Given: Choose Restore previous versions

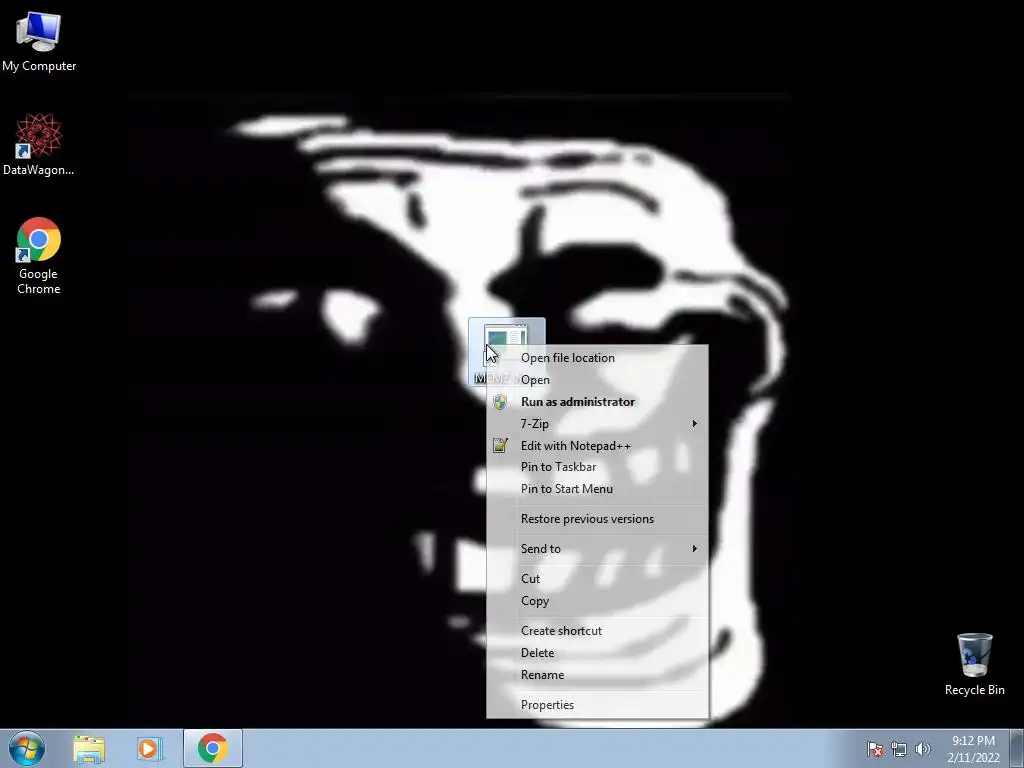Looking at the screenshot, I should pos(597,519).
